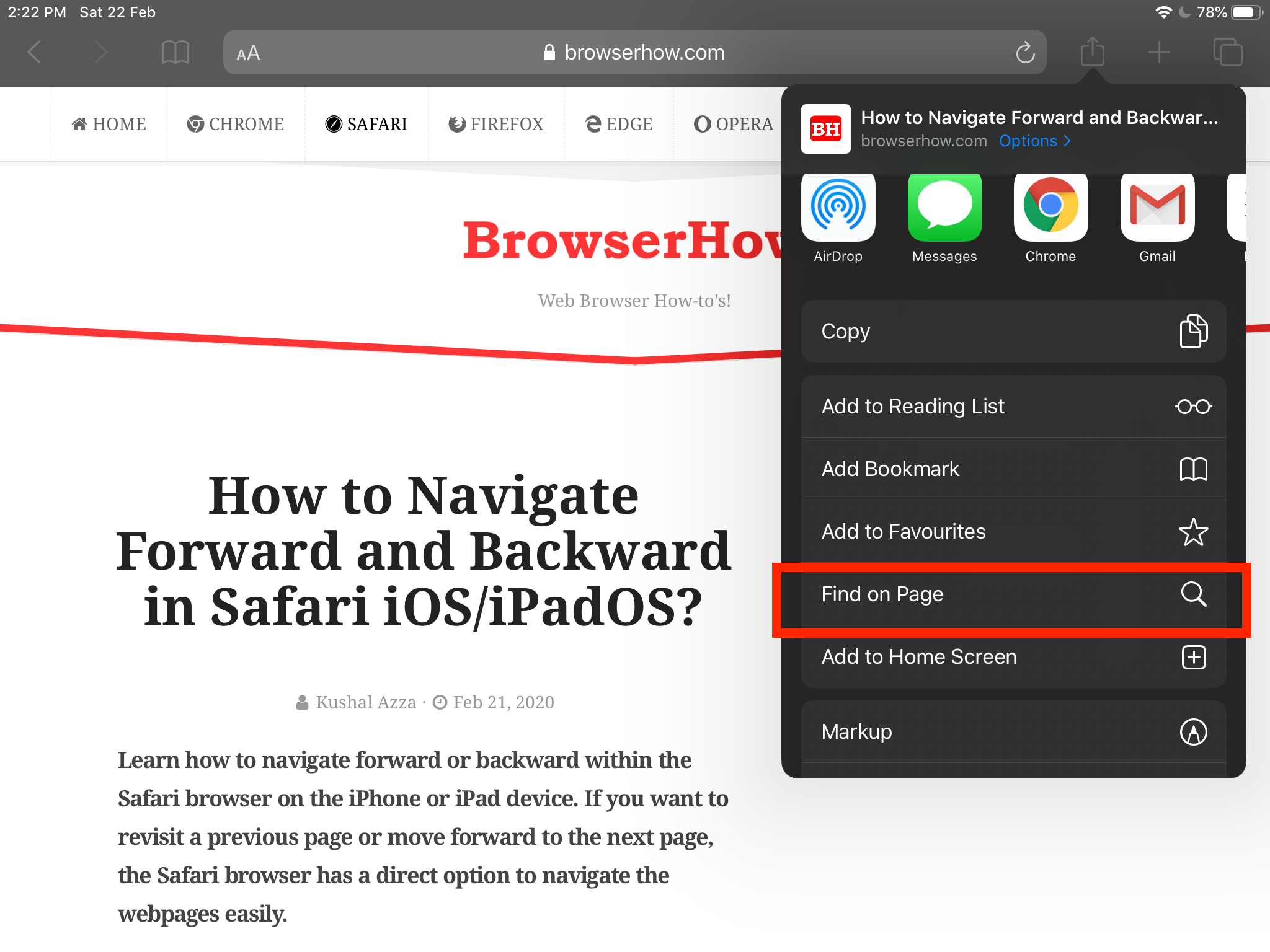The width and height of the screenshot is (1270, 952).
Task: Tap the Do Not Disturb moon icon
Action: 1185,12
